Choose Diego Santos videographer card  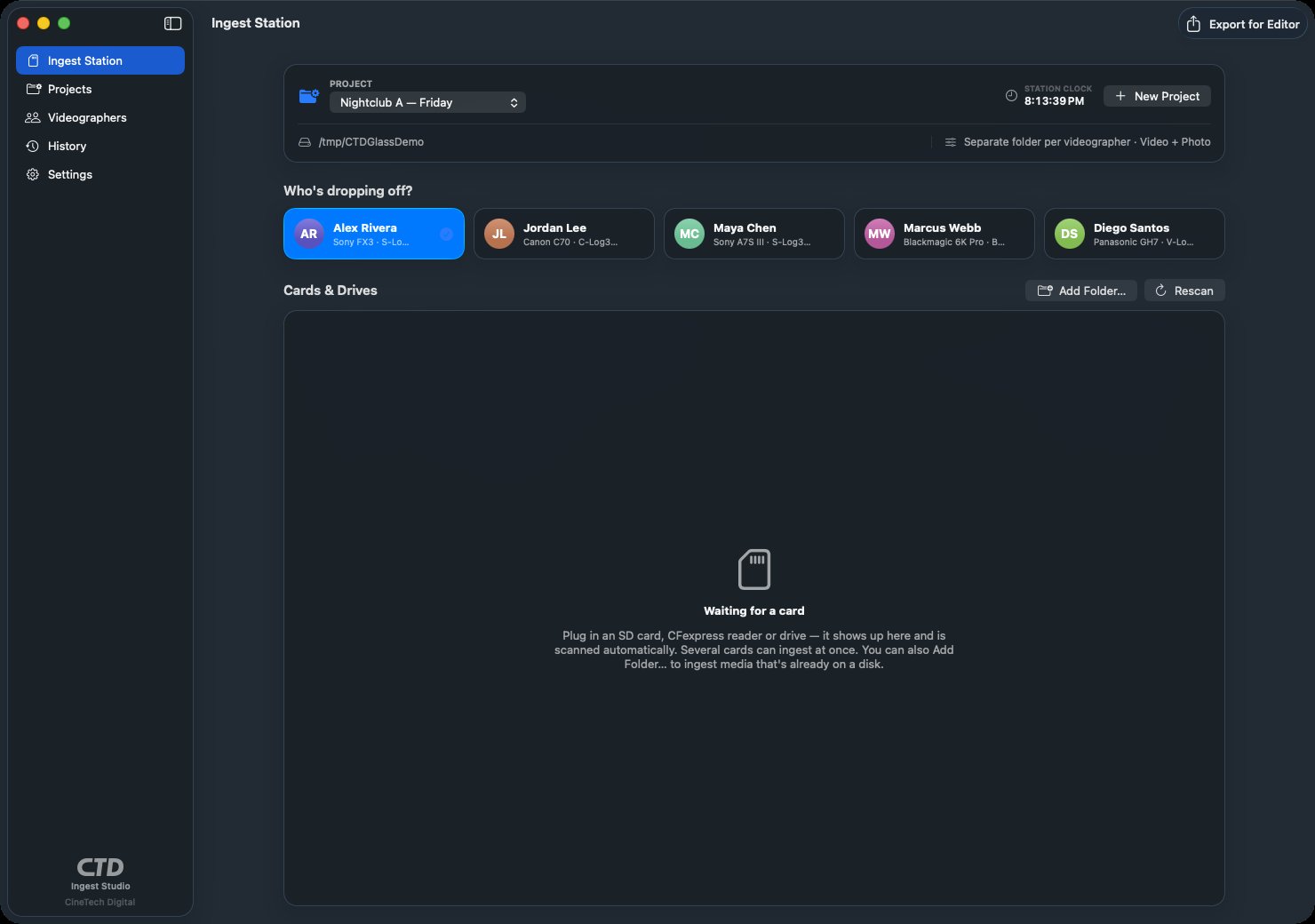click(x=1135, y=234)
